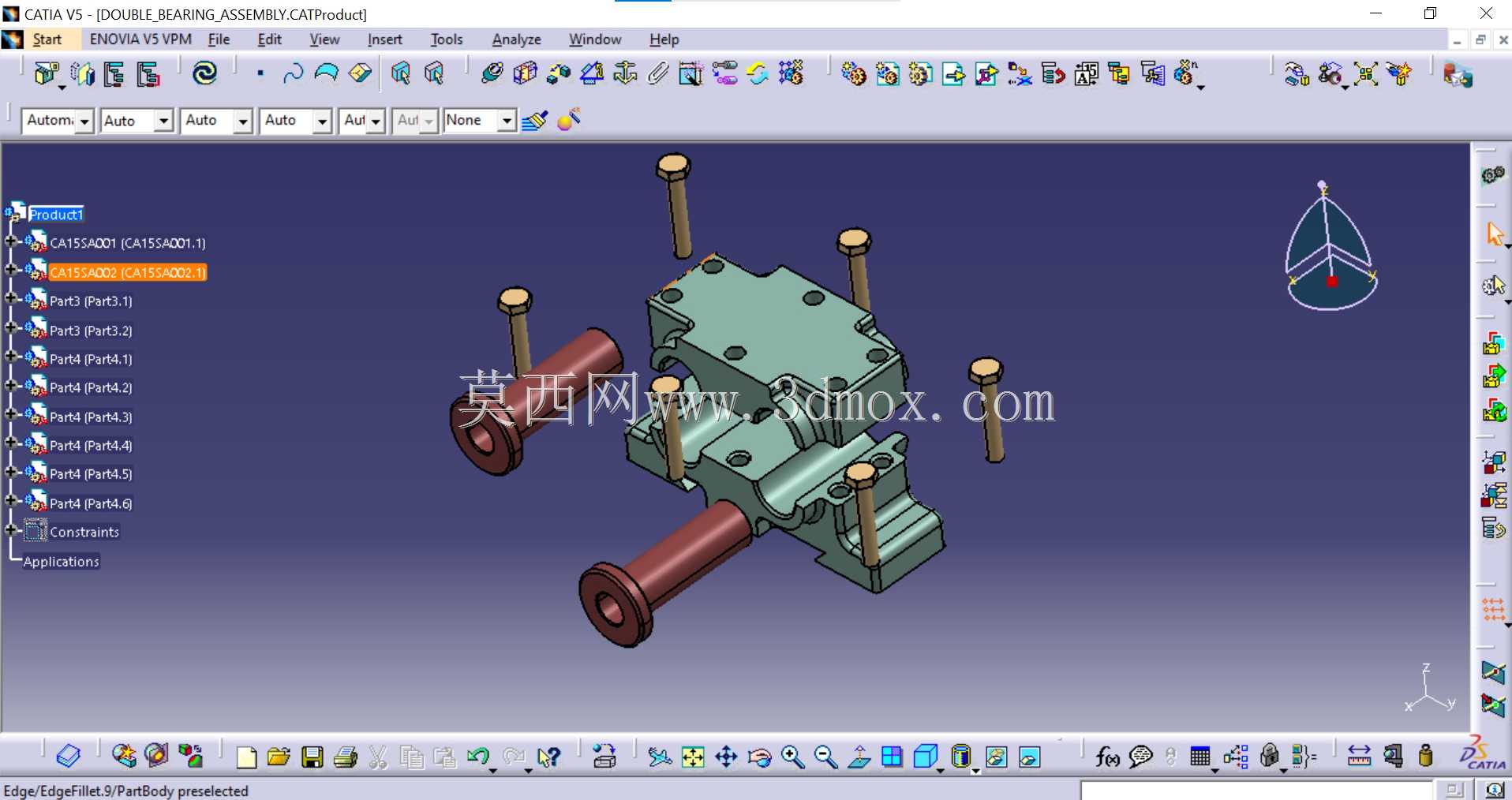Viewport: 1512px width, 800px height.
Task: Select the Contact Constraint tool
Action: click(525, 73)
